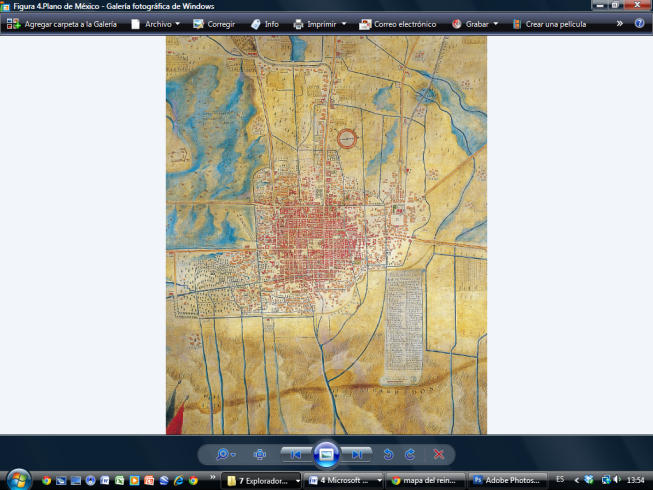The image size is (653, 490).
Task: Click the ES language indicator
Action: pyautogui.click(x=560, y=480)
